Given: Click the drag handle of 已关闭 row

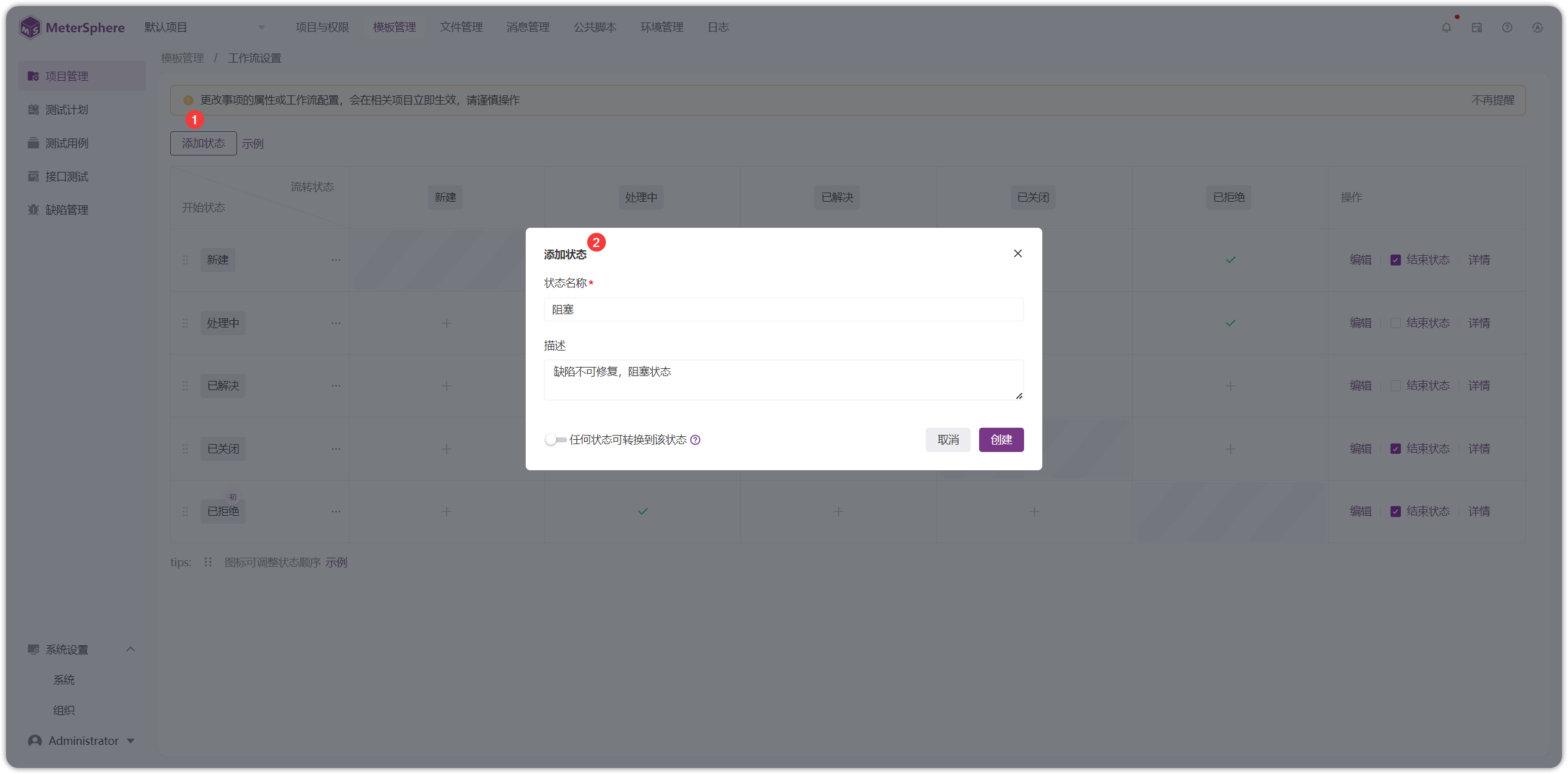Looking at the screenshot, I should coord(185,449).
